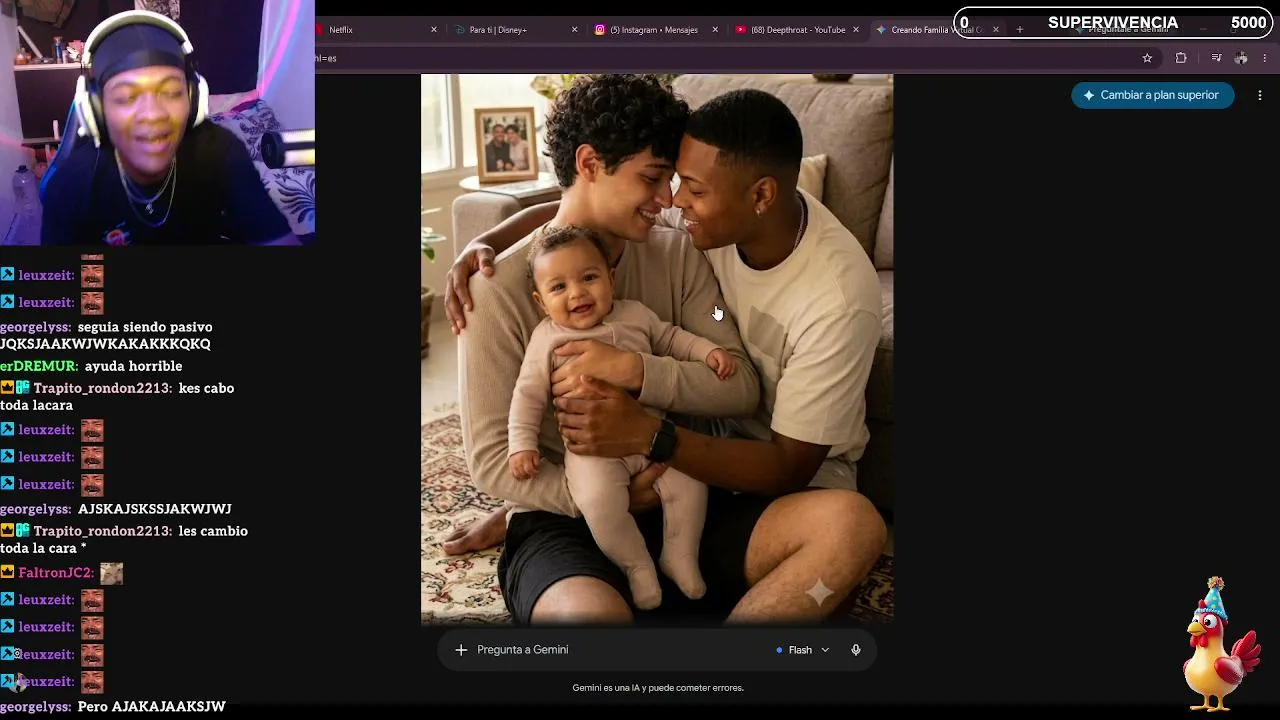This screenshot has height=720, width=1280.
Task: Click the emote in FaltronJC2's chat message
Action: coord(111,573)
